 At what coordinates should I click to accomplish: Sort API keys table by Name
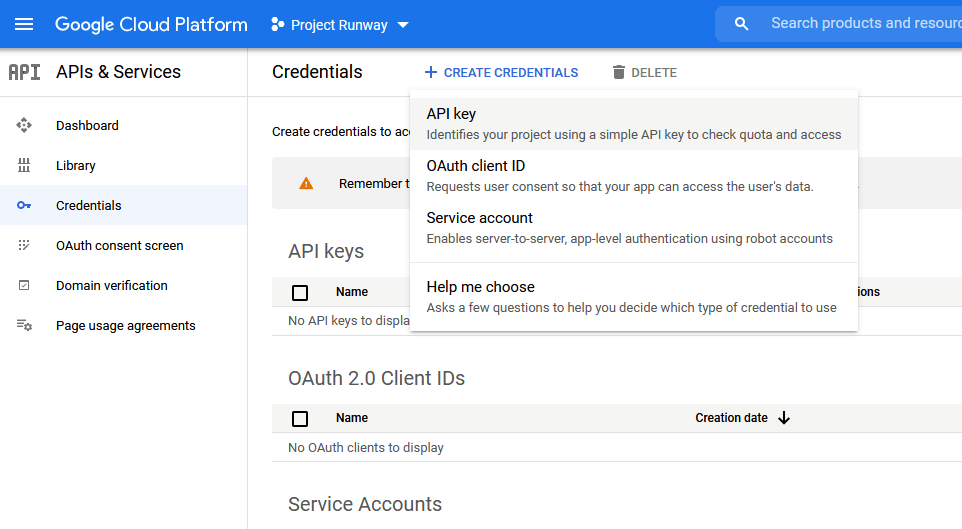[x=352, y=292]
